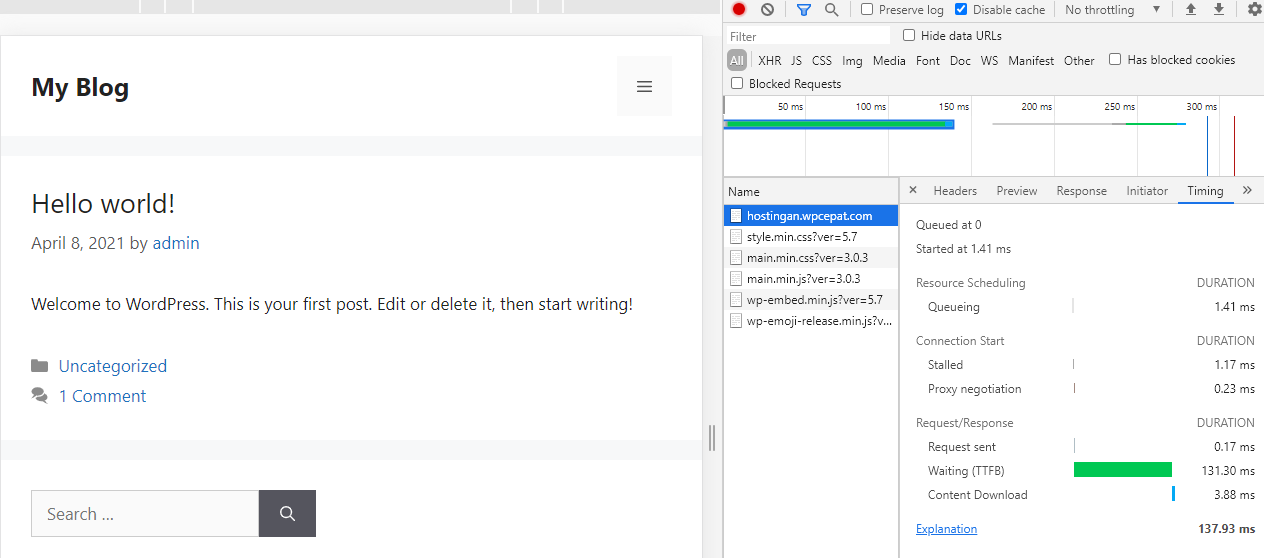
Task: Close the request details pane
Action: 912,190
